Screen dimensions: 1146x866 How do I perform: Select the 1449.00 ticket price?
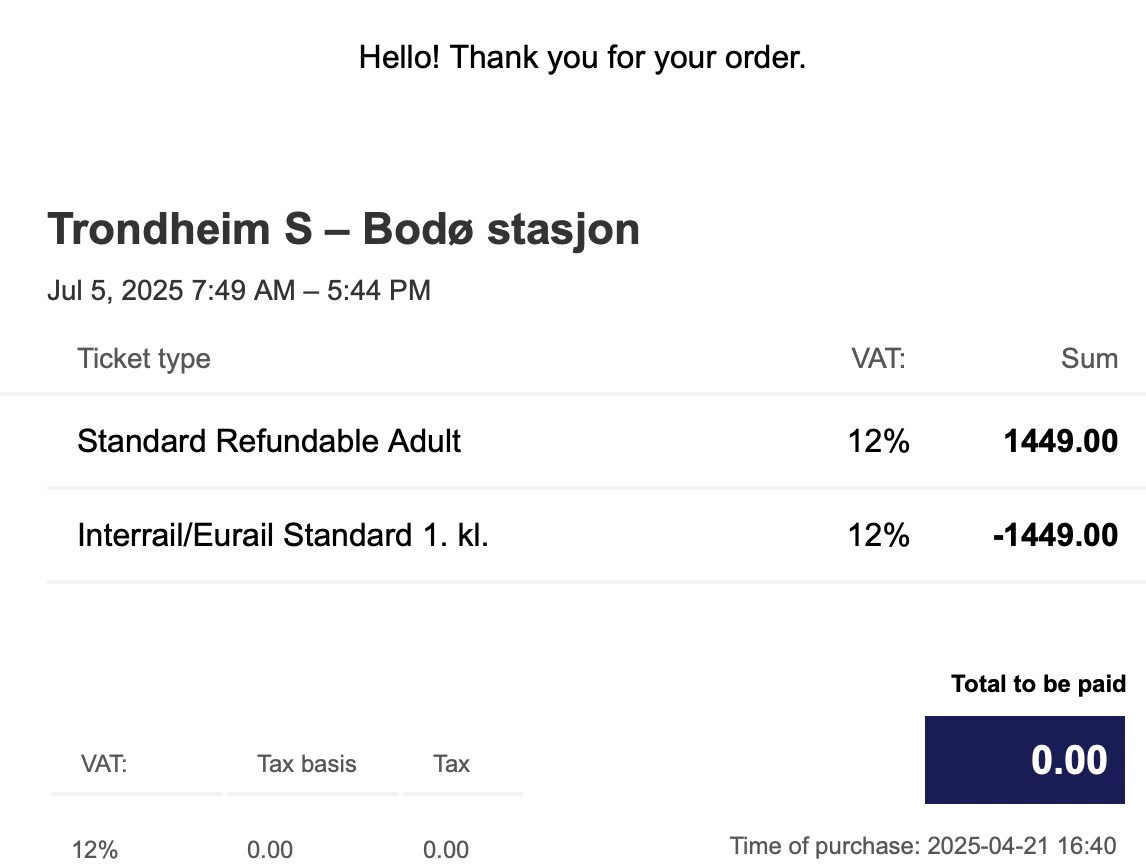1061,441
